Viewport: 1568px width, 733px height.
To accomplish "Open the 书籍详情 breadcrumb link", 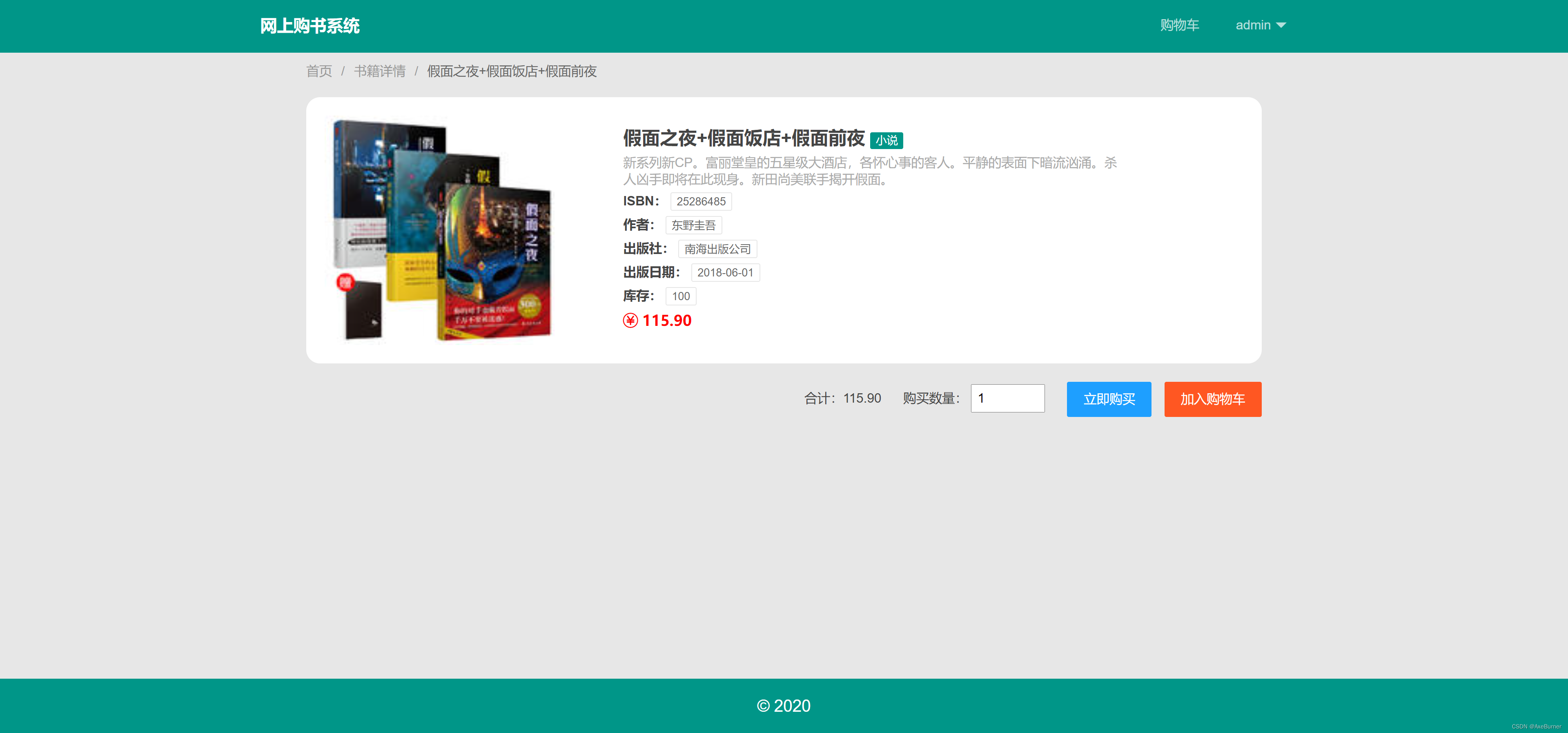I will pyautogui.click(x=380, y=71).
